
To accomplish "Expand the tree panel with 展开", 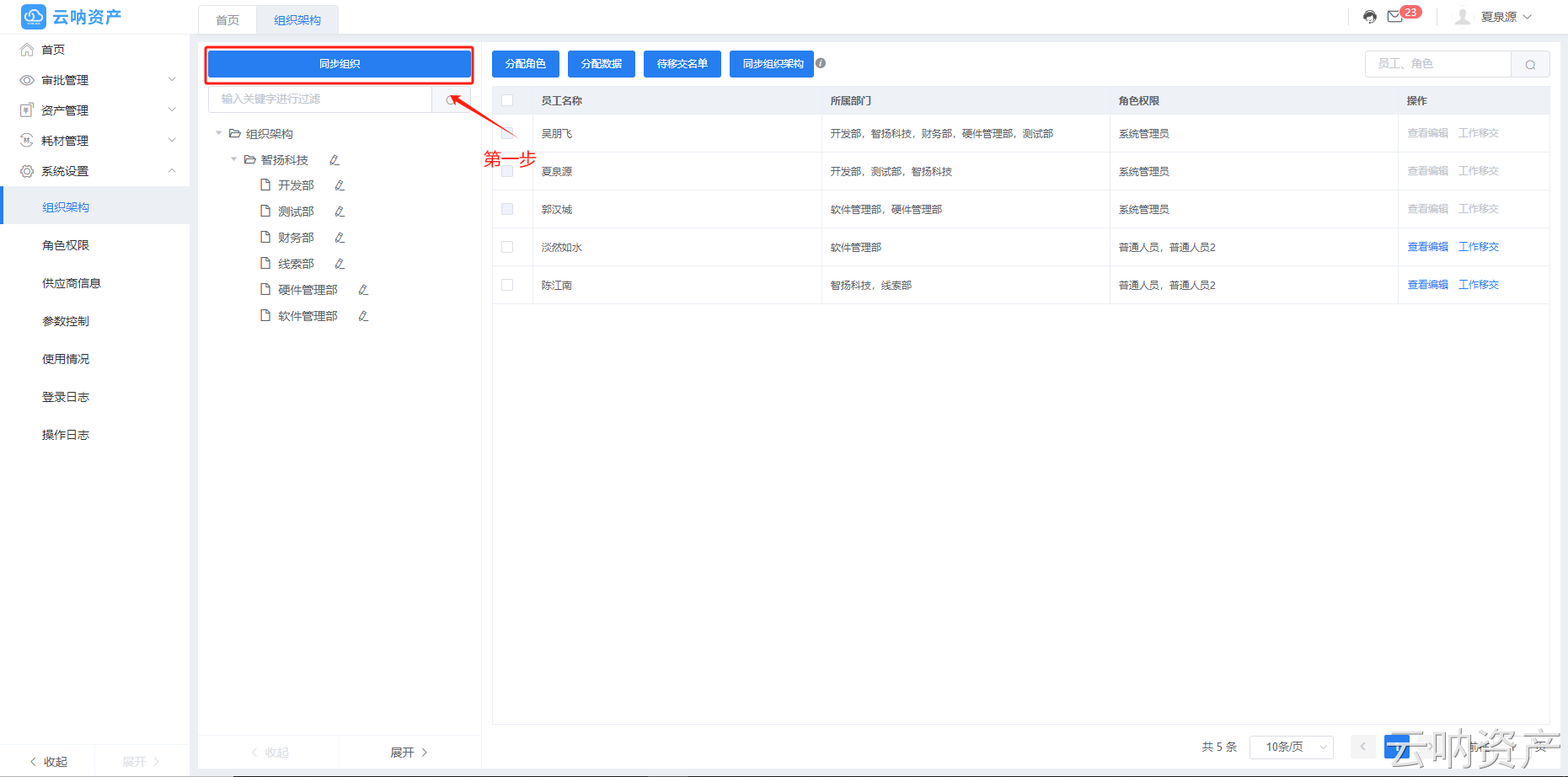I will [x=409, y=753].
